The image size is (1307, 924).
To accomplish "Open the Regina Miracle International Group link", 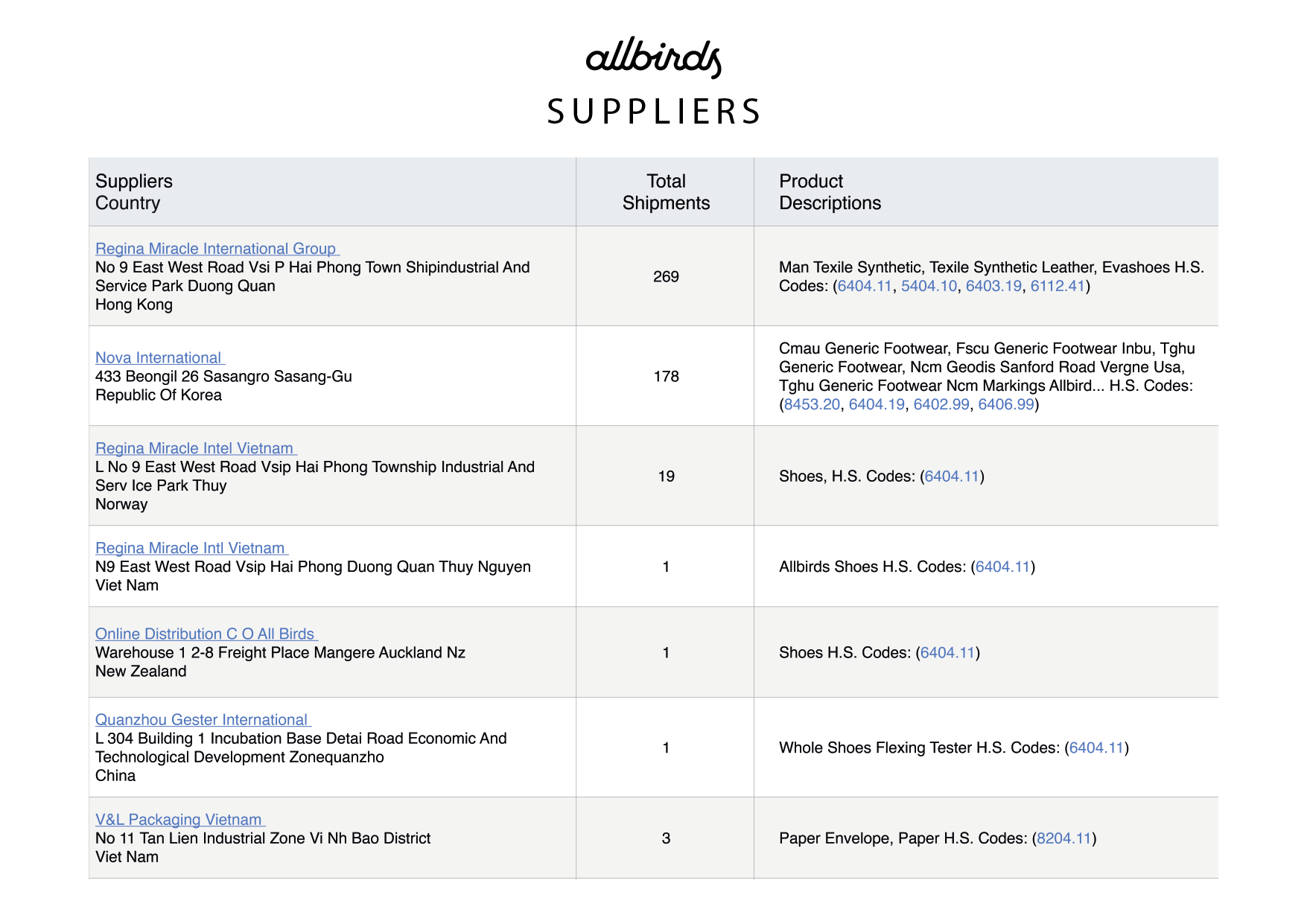I will point(217,249).
